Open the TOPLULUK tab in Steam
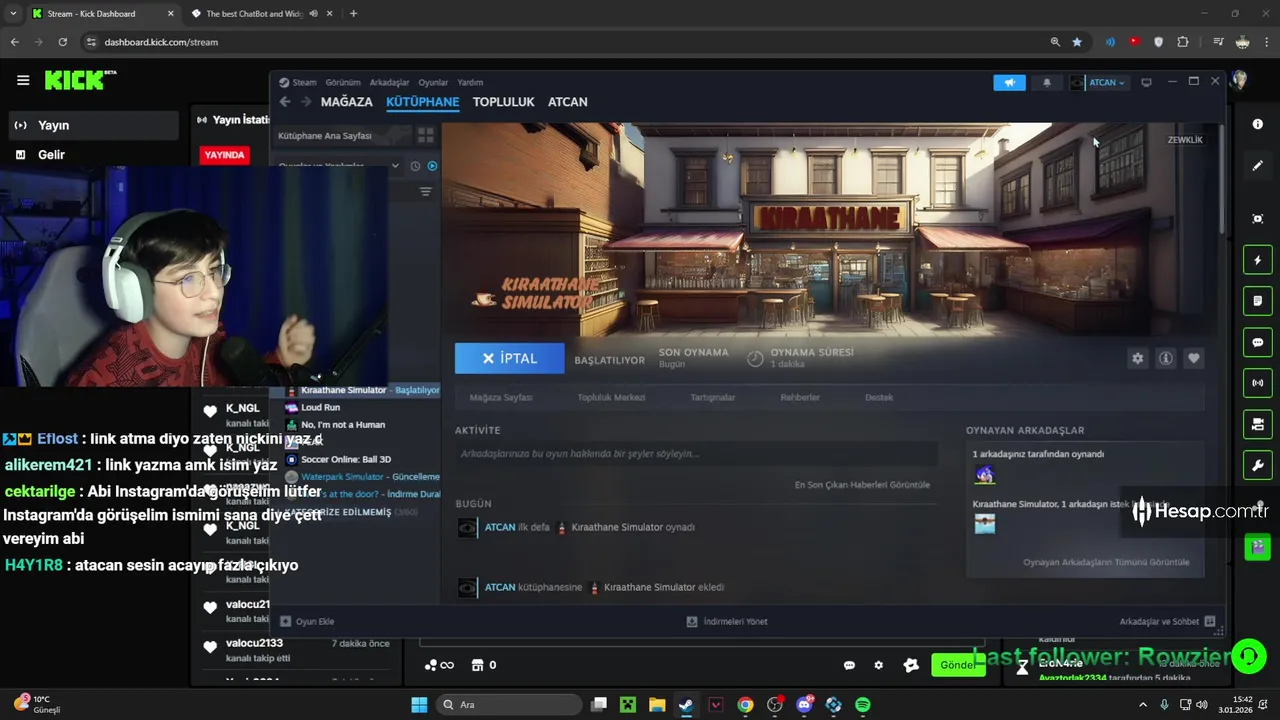 tap(503, 102)
